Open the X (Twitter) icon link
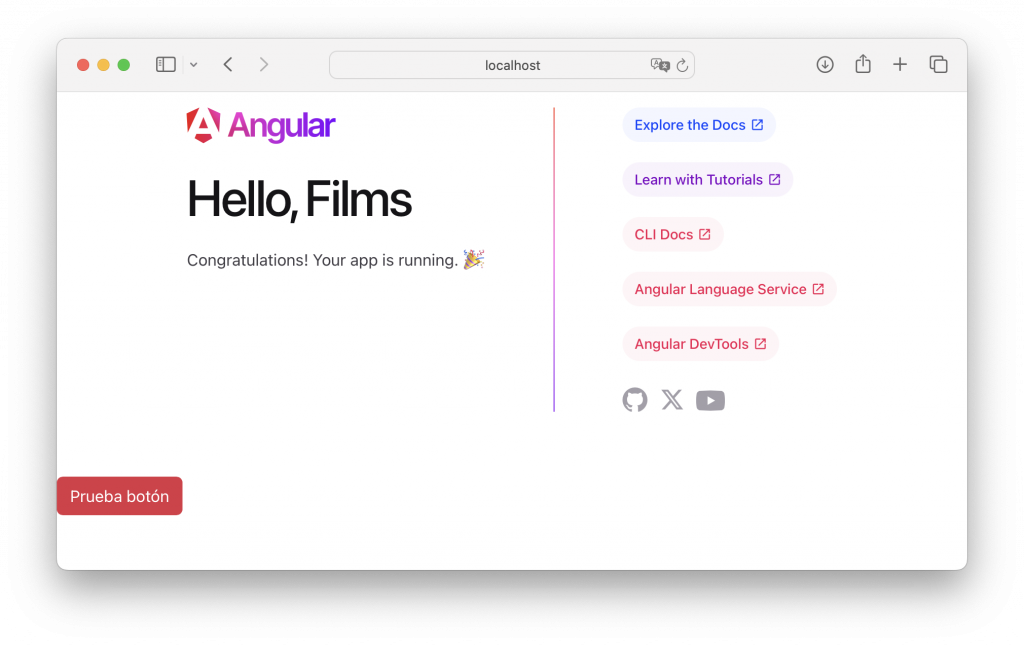The width and height of the screenshot is (1024, 645). [x=672, y=400]
